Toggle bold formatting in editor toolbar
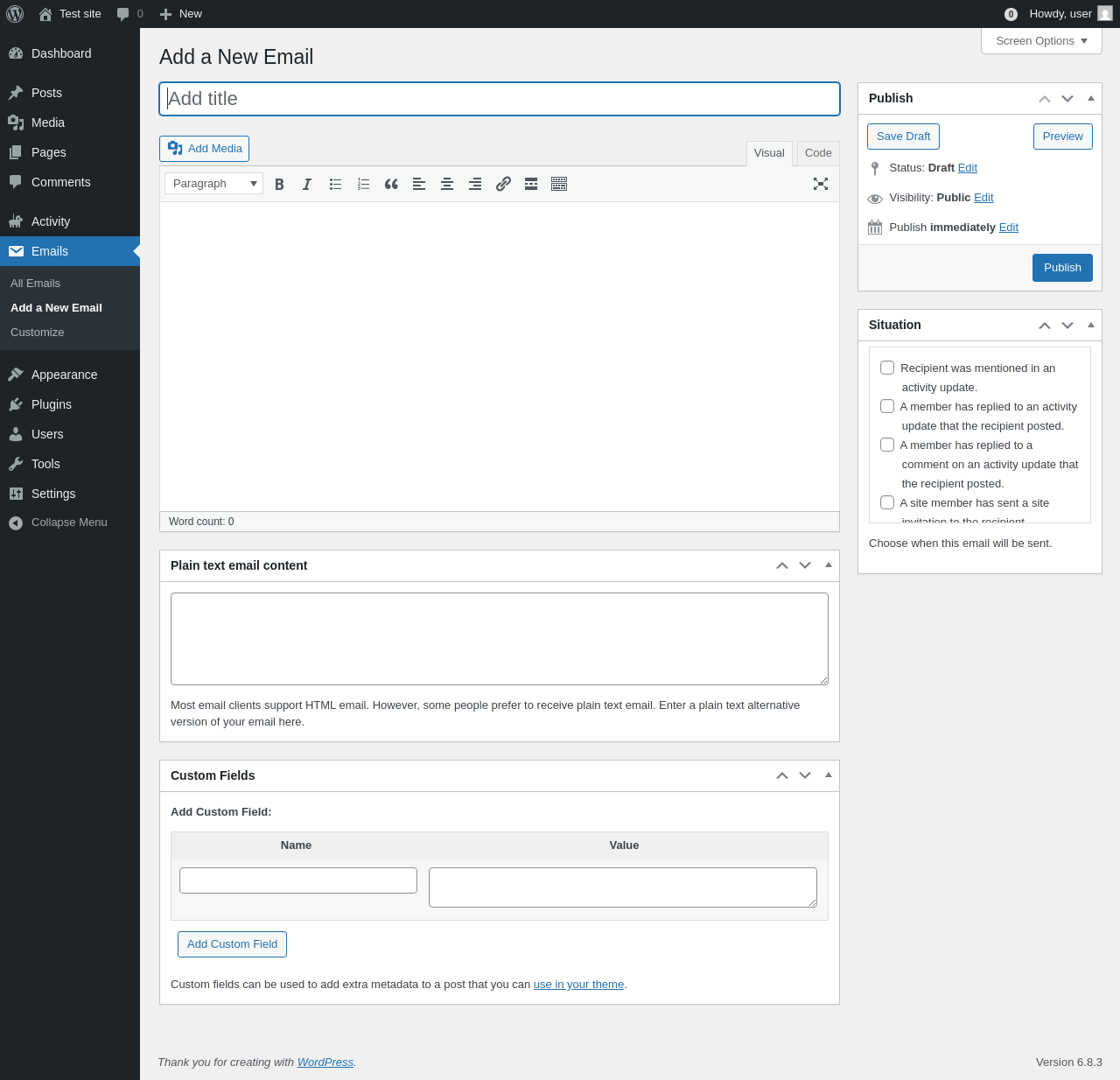Screen dimensions: 1120x1080 click(x=279, y=184)
